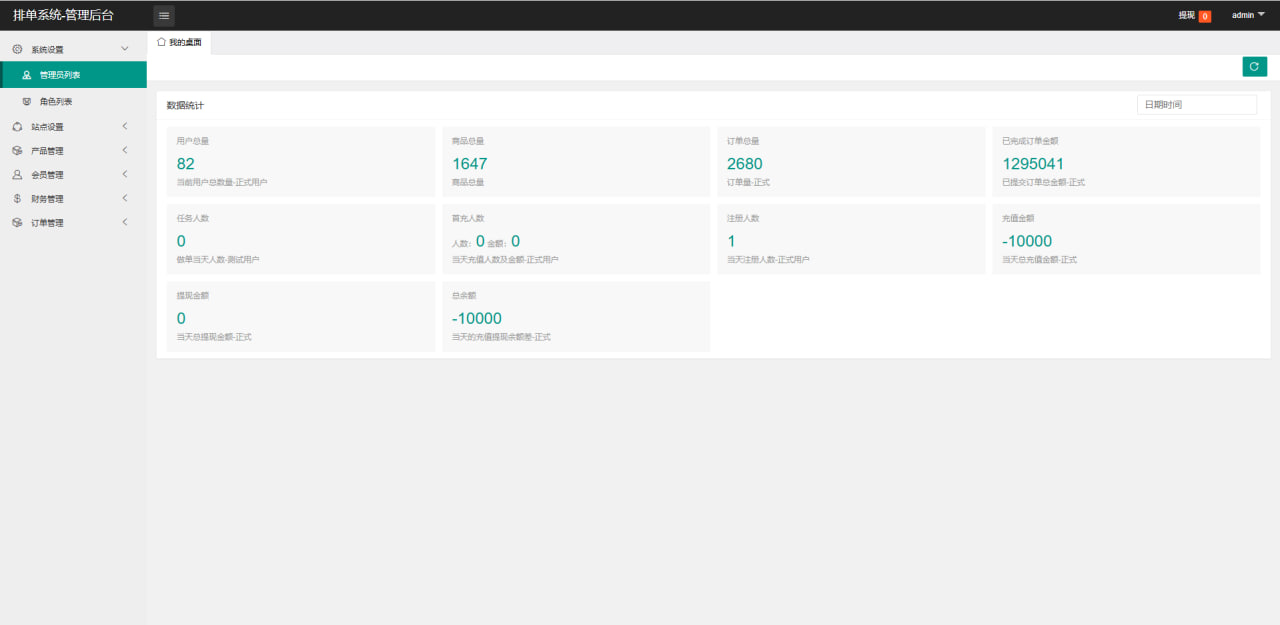Click the person icon beside 会员管理
The image size is (1280, 625).
(x=17, y=175)
